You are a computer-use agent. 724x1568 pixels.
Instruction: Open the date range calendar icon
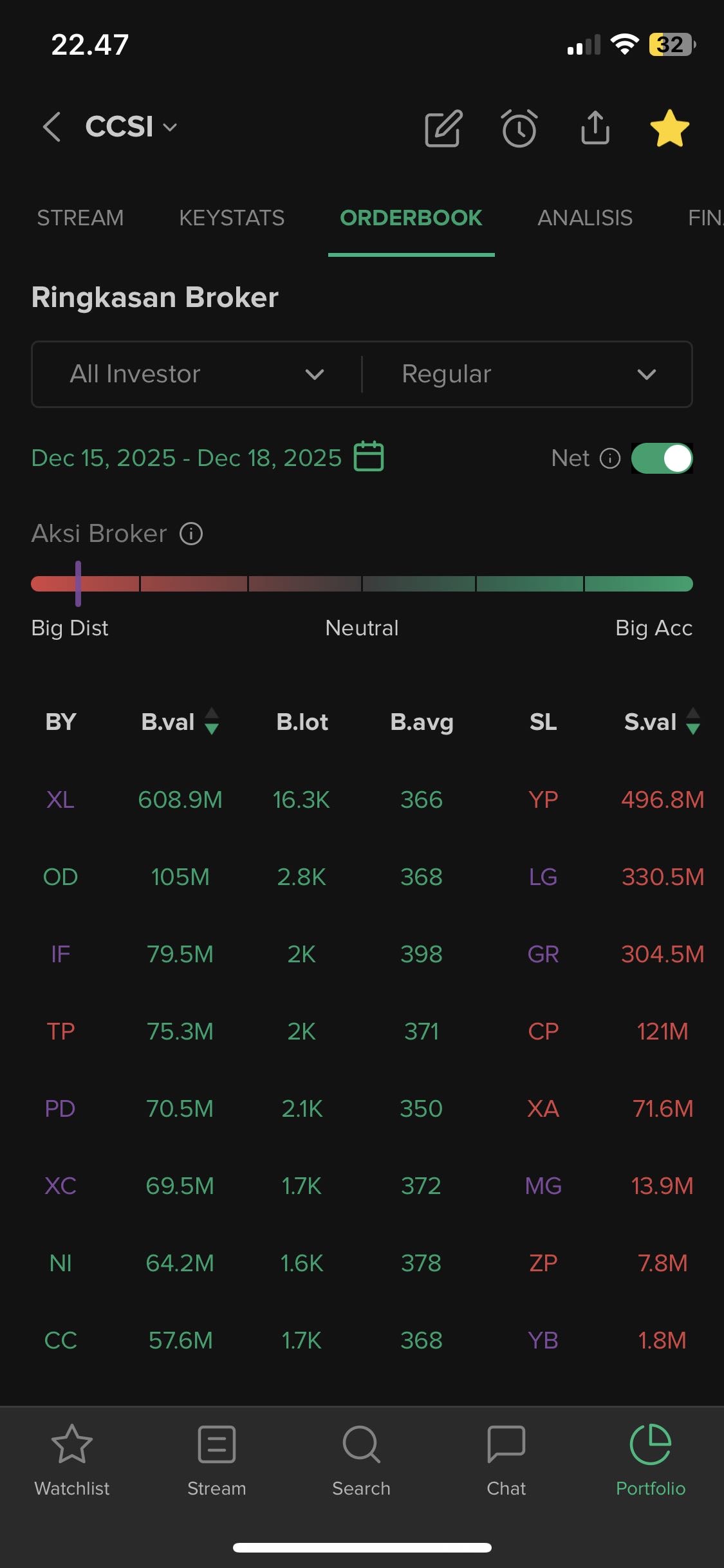pos(369,457)
